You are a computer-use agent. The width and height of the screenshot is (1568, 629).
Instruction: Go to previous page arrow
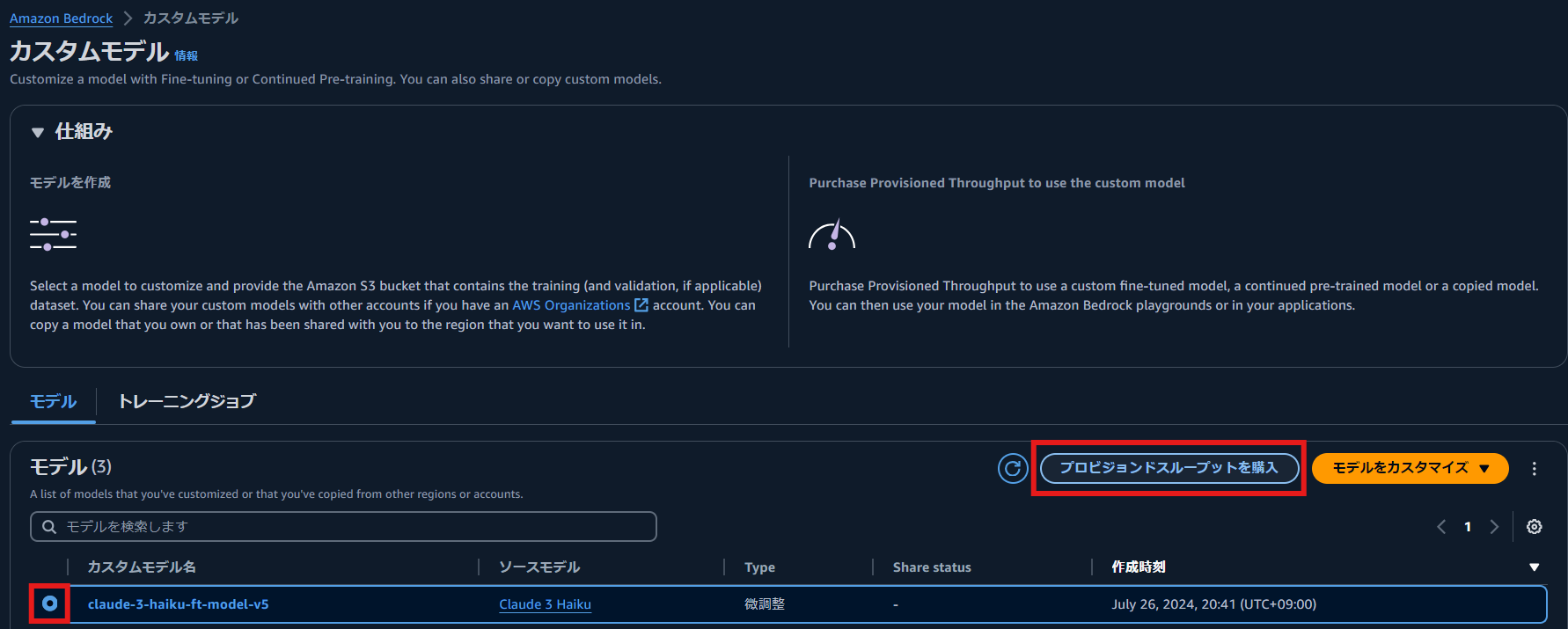click(x=1441, y=526)
